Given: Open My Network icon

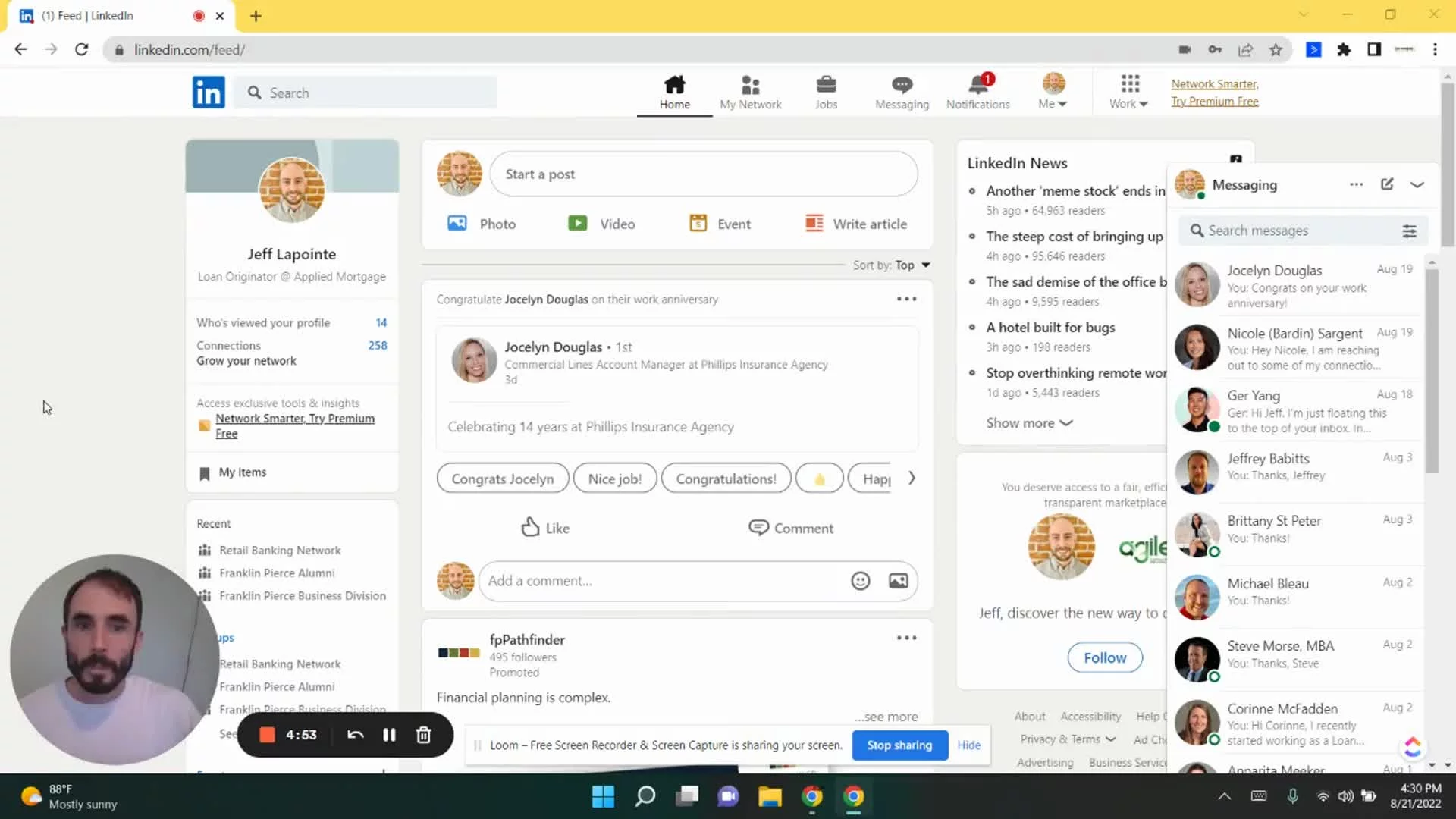Looking at the screenshot, I should tap(750, 84).
